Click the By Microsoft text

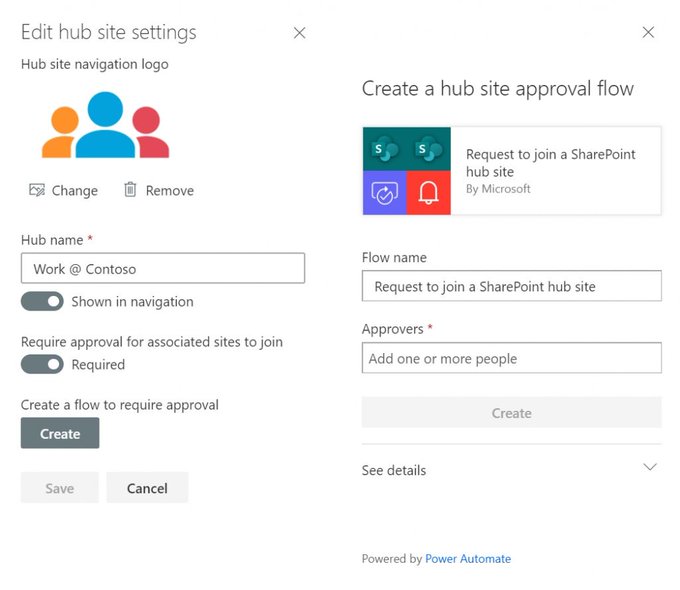point(498,189)
